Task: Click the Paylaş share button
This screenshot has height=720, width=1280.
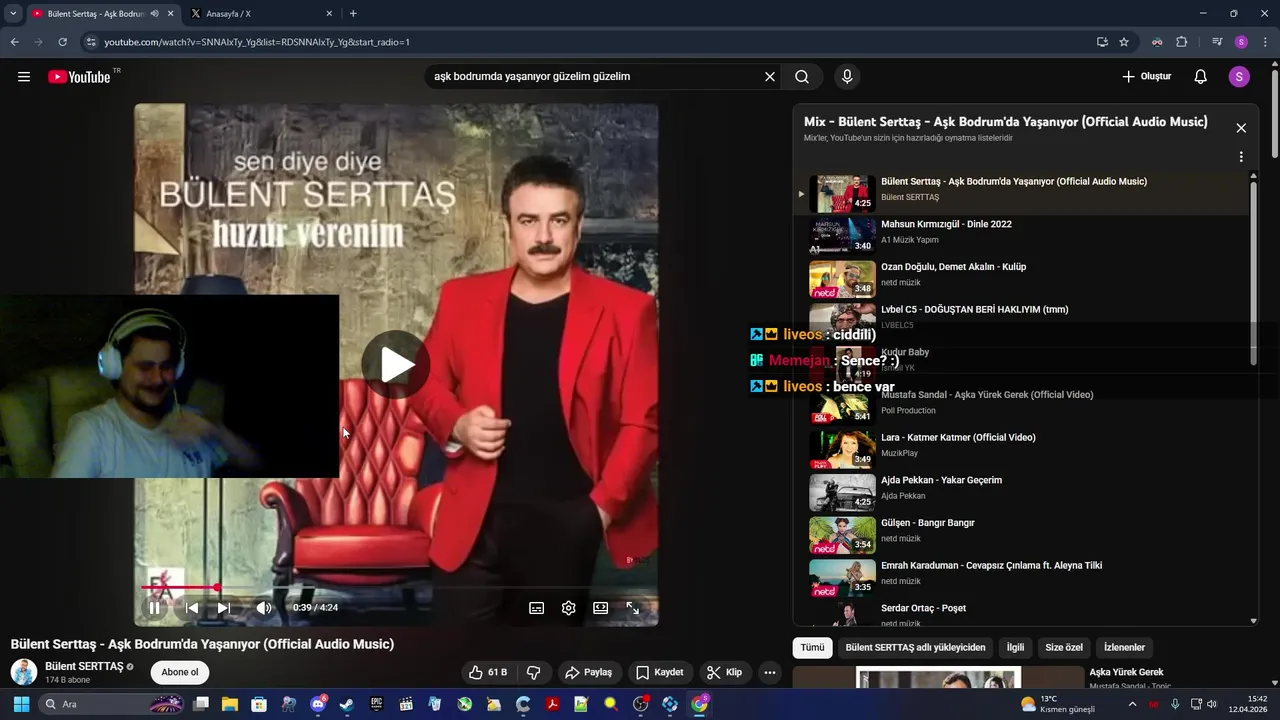Action: 588,673
